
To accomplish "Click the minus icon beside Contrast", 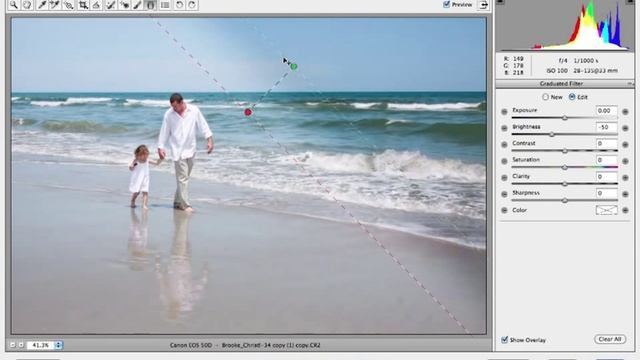I will 504,144.
